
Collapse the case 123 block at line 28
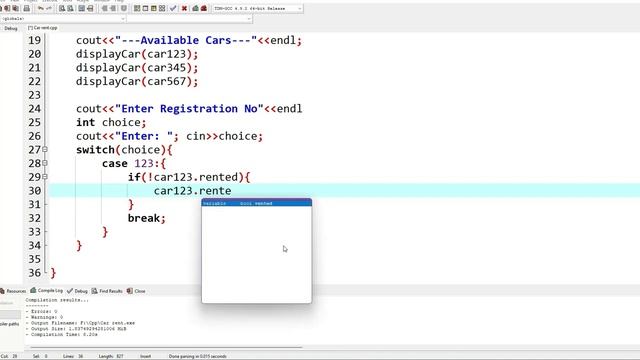(x=45, y=163)
